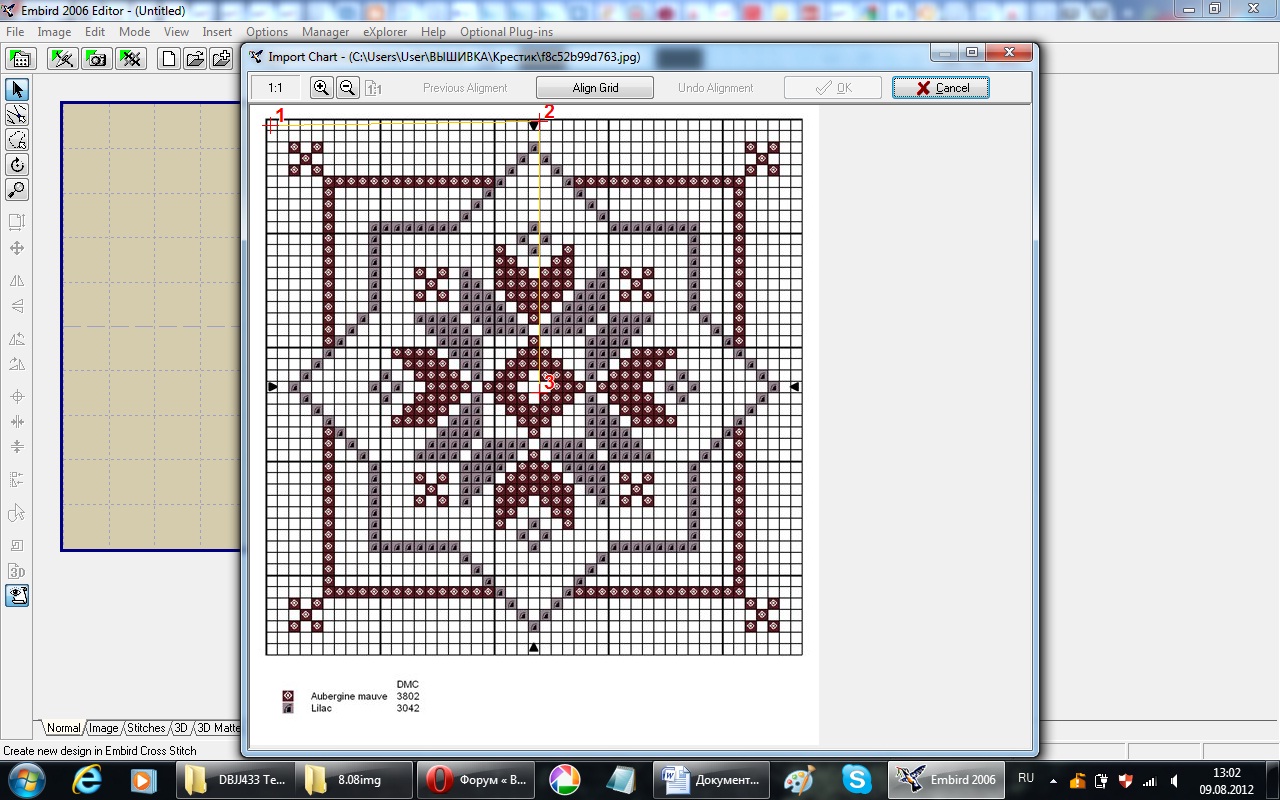This screenshot has width=1280, height=800.
Task: Click the Align Grid button
Action: pos(595,88)
